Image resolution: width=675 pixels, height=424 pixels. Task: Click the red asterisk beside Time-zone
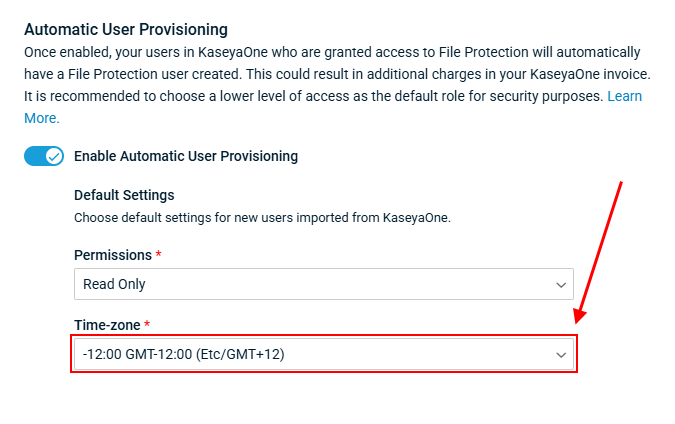148,325
